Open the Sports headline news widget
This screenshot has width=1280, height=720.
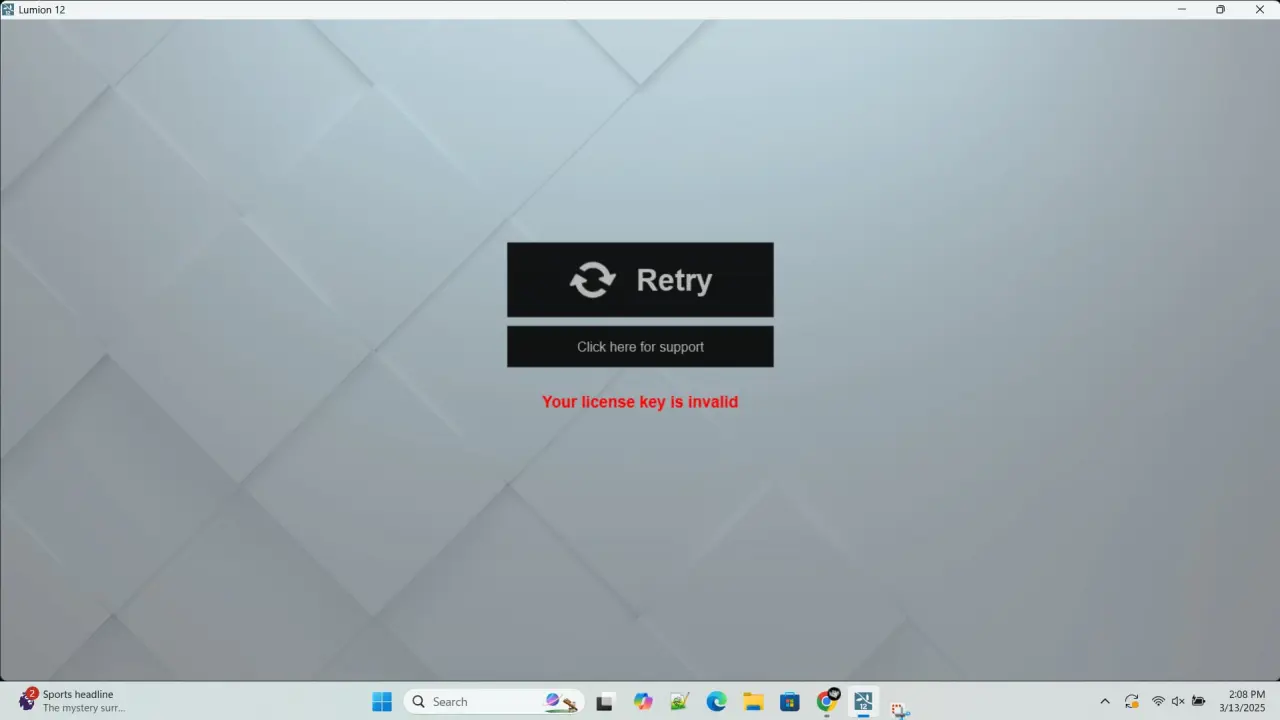pos(72,701)
